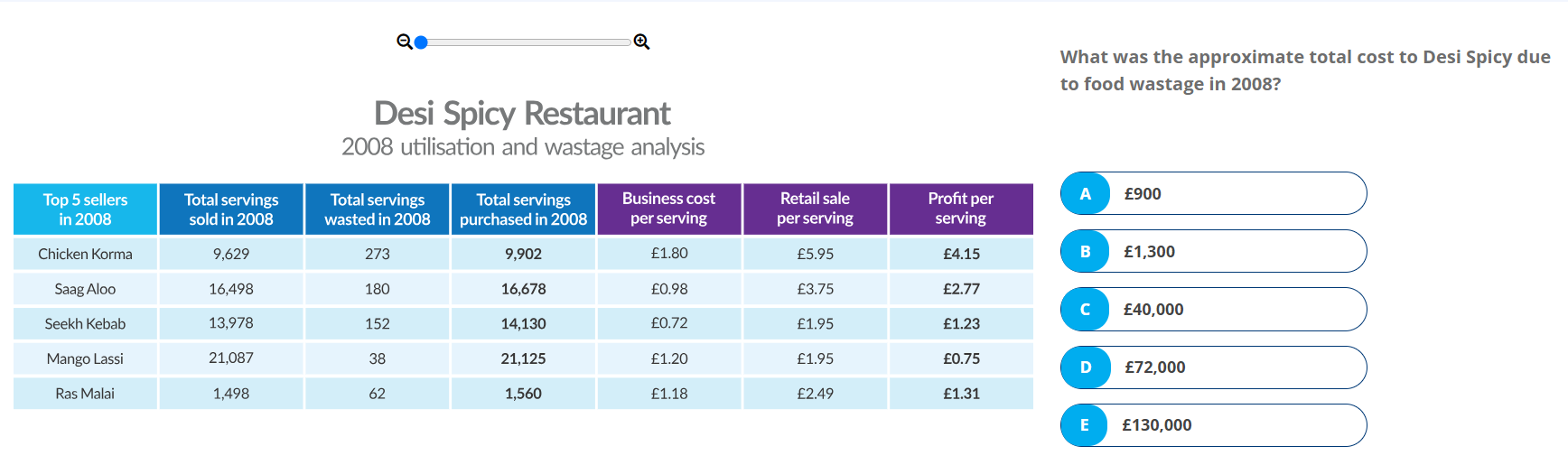This screenshot has width=1568, height=465.
Task: Select answer B £1,300
Action: (x=1213, y=251)
